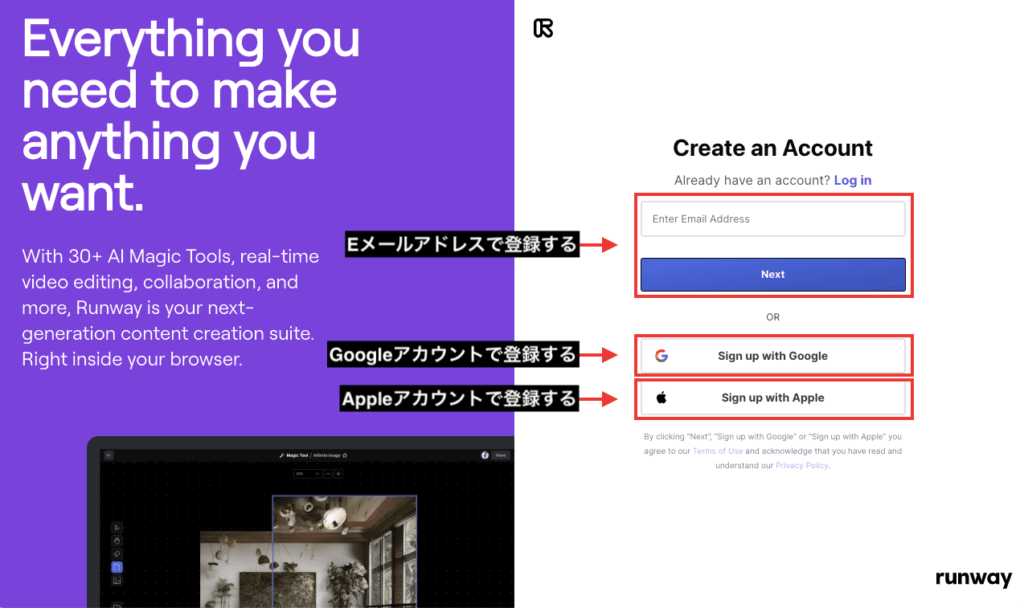Zoom in with the plus button
The width and height of the screenshot is (1024, 608).
pyautogui.click(x=338, y=473)
